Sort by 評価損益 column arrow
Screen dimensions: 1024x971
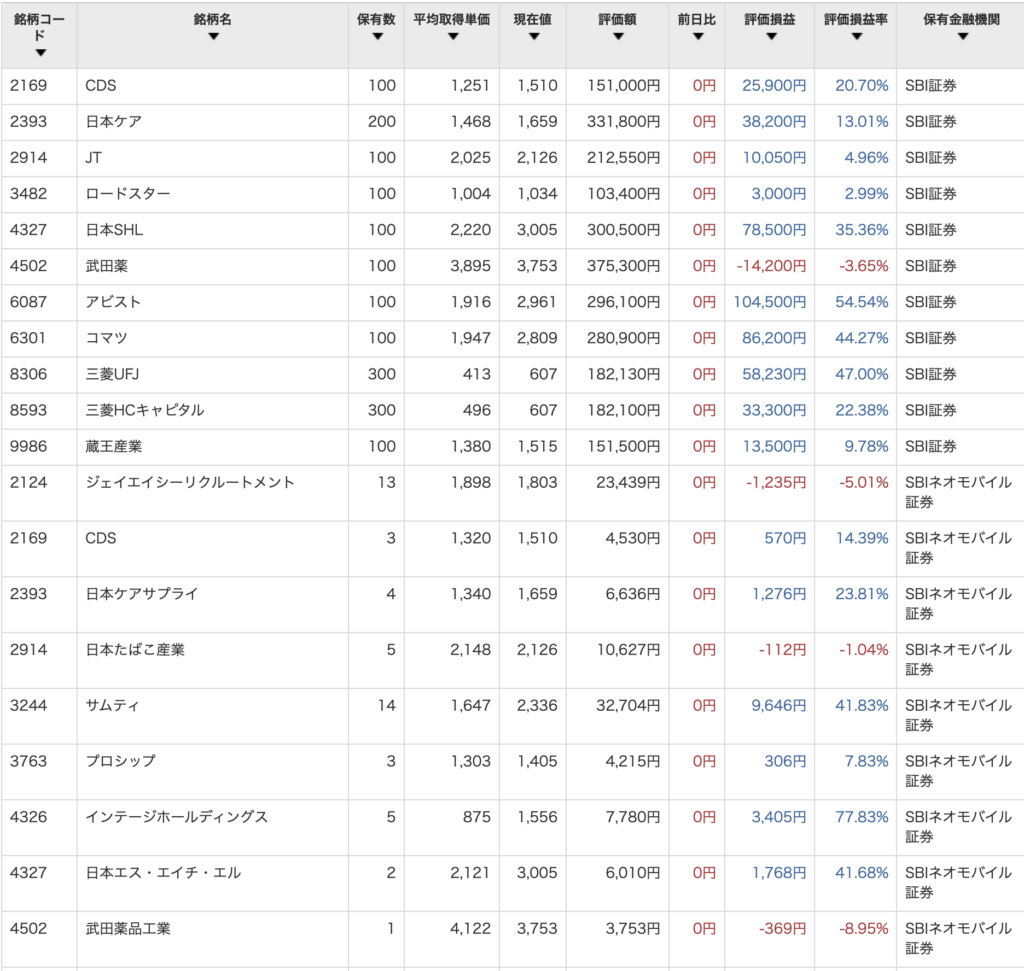point(771,37)
